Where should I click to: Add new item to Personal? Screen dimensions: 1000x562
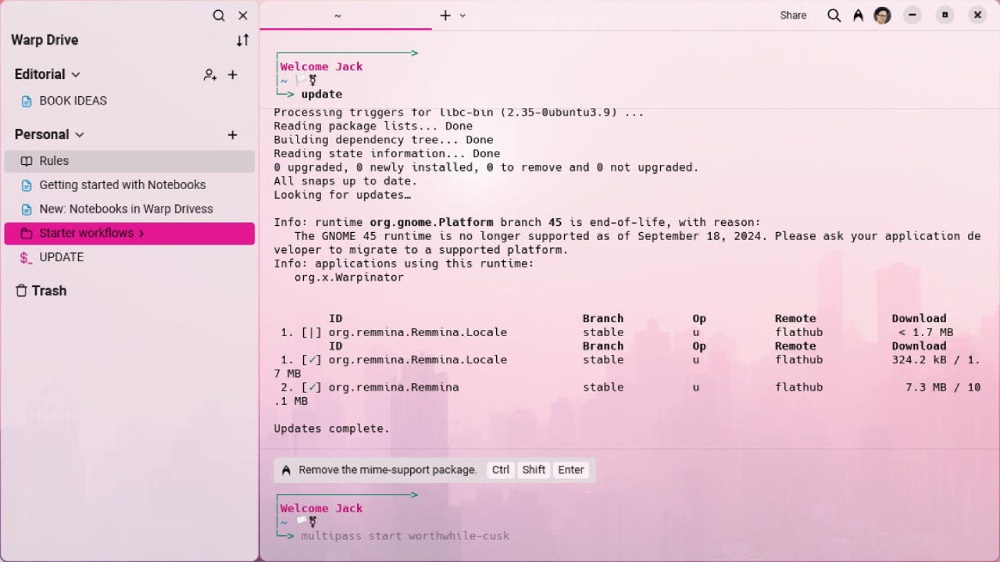pos(233,135)
